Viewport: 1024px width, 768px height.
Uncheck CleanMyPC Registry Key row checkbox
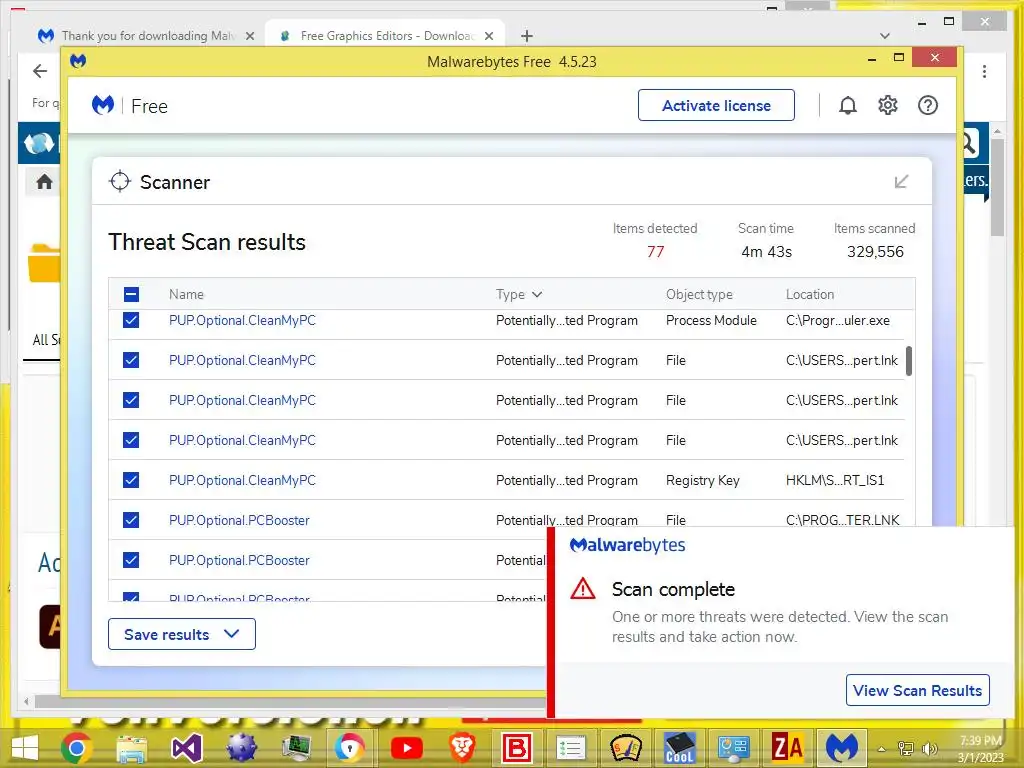coord(131,480)
